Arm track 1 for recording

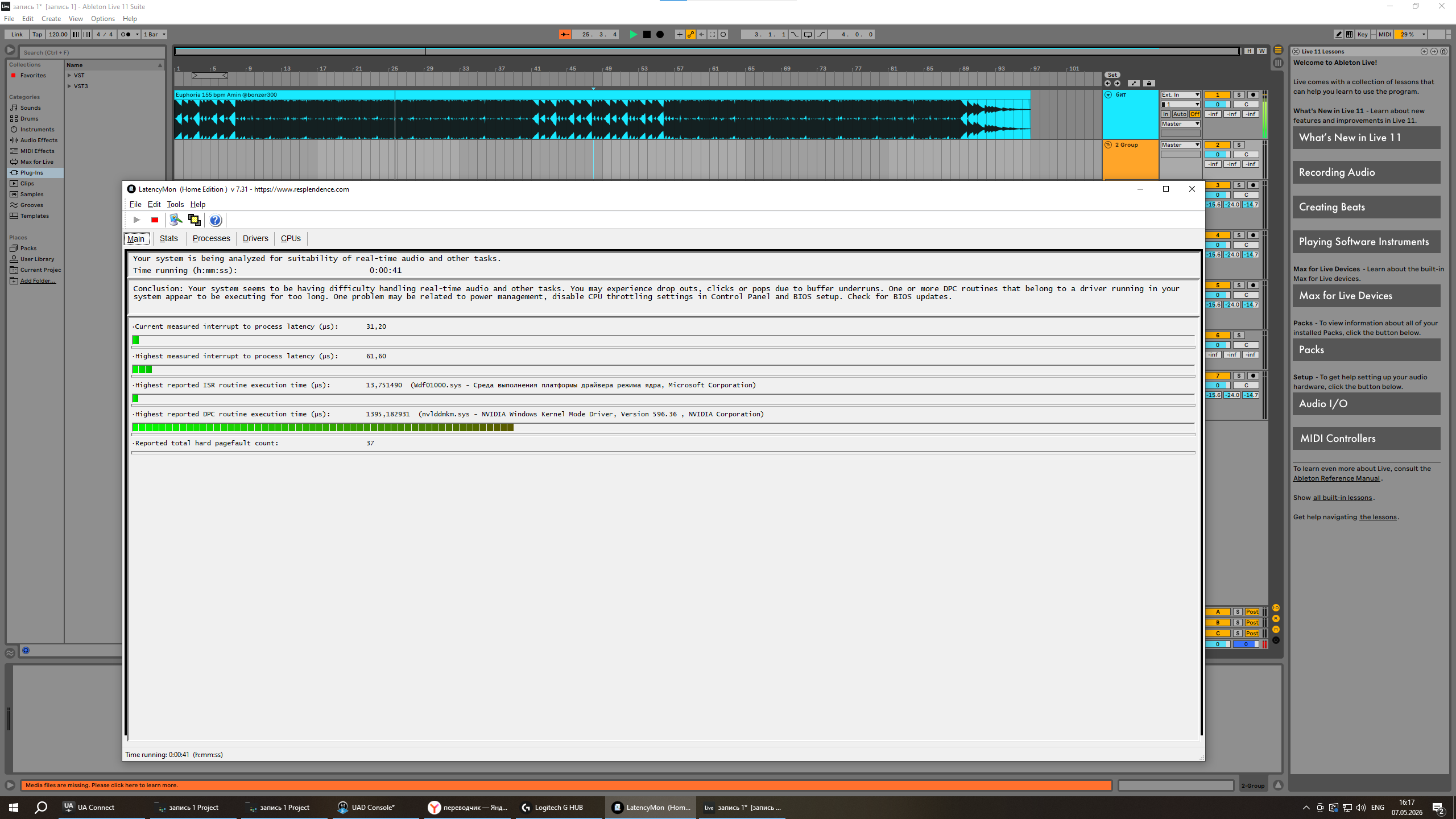(1253, 95)
